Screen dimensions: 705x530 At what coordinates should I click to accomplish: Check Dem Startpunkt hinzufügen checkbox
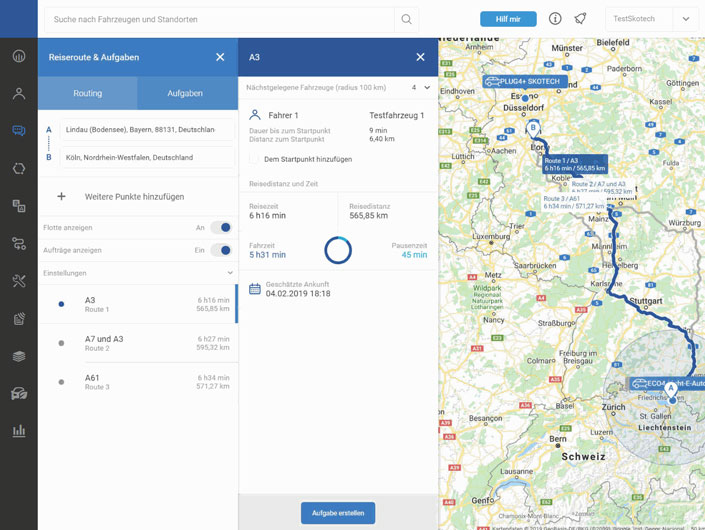tap(254, 159)
